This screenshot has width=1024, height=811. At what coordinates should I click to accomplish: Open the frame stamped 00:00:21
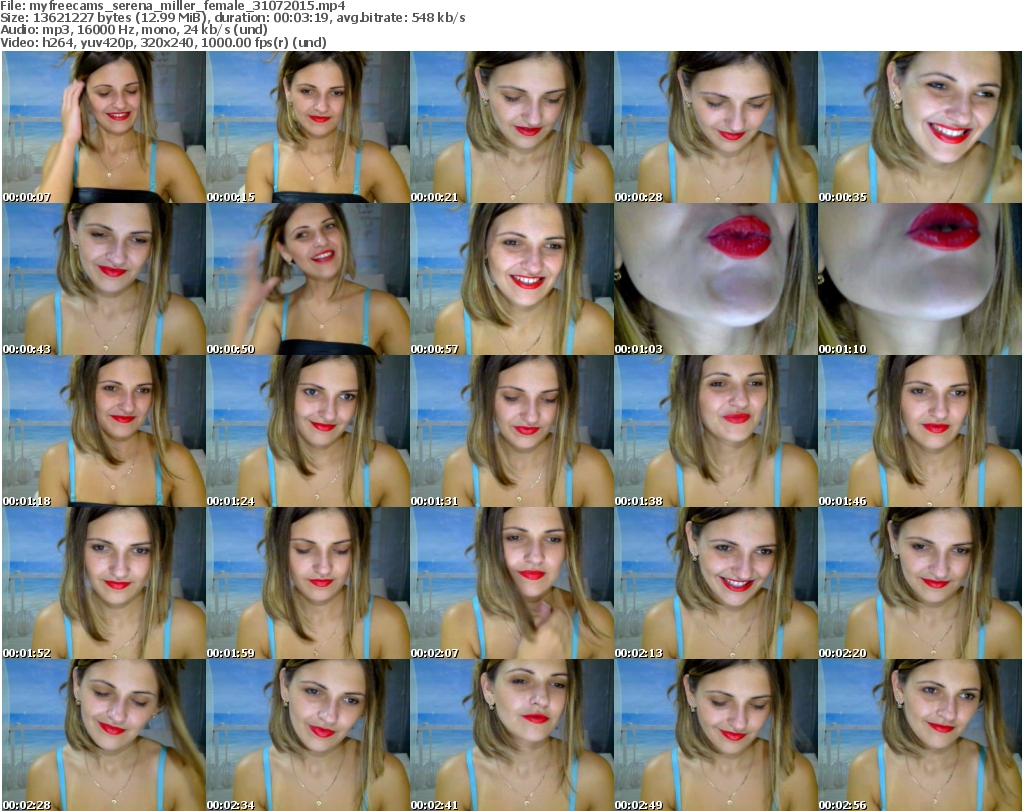click(512, 127)
